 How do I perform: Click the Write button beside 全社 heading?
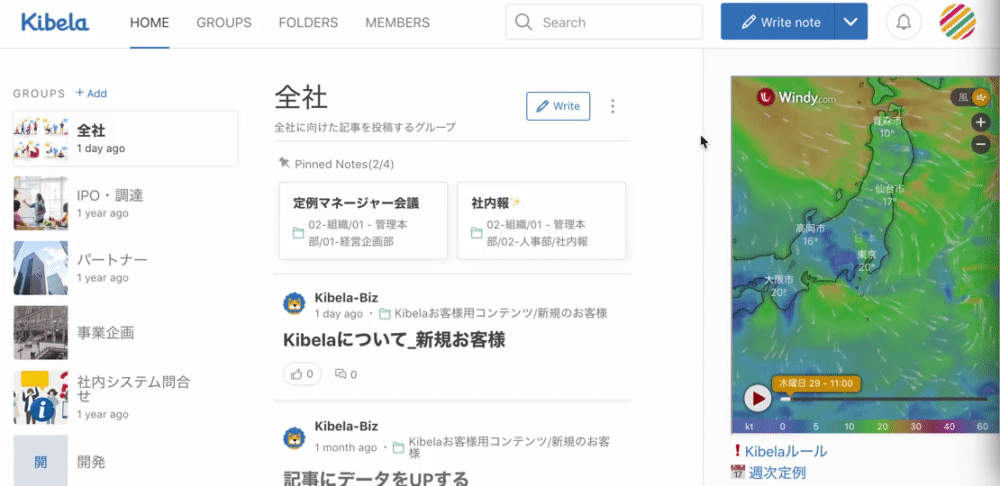click(558, 106)
